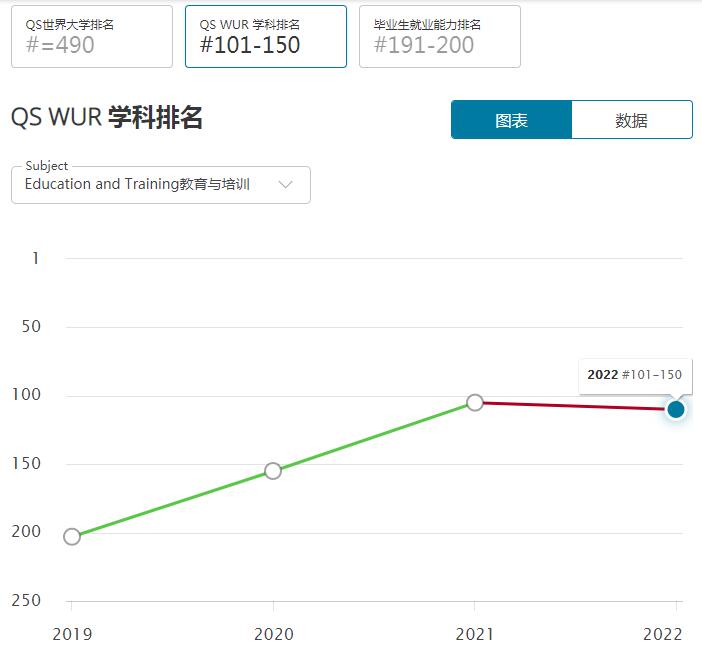Select the 2019 data point on chart
Image resolution: width=702 pixels, height=657 pixels.
72,537
